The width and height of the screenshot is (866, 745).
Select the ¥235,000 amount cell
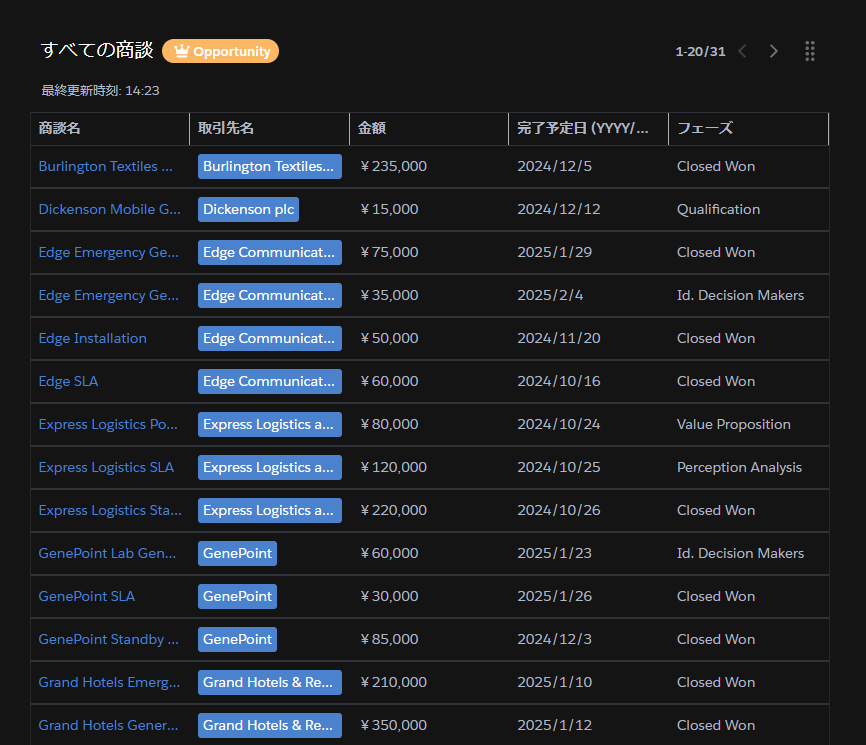pyautogui.click(x=393, y=166)
